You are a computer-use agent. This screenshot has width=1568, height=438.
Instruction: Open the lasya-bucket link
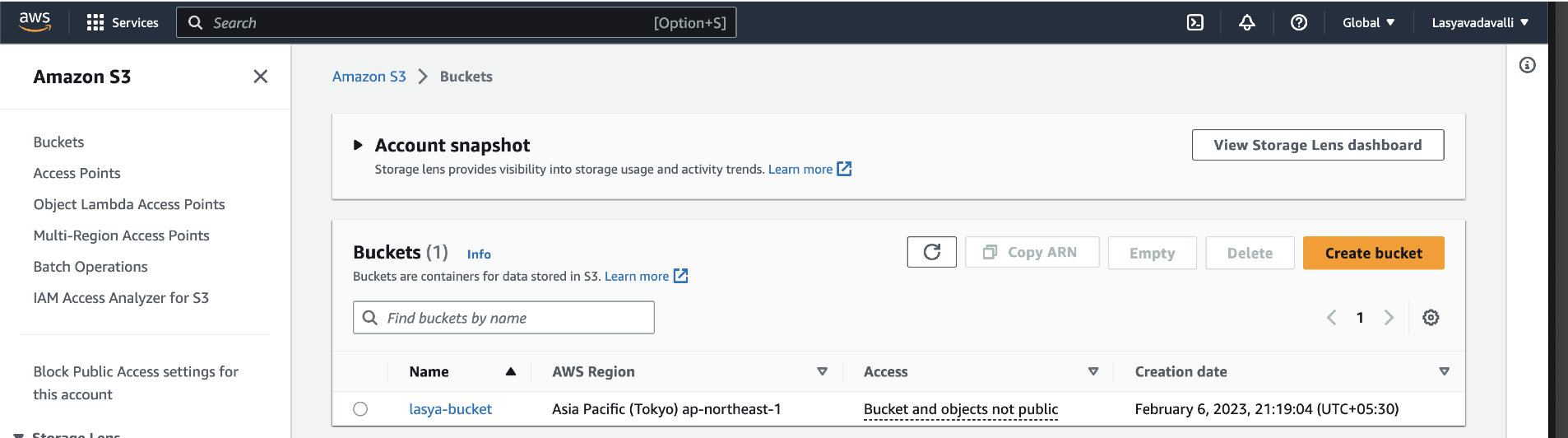(x=450, y=409)
